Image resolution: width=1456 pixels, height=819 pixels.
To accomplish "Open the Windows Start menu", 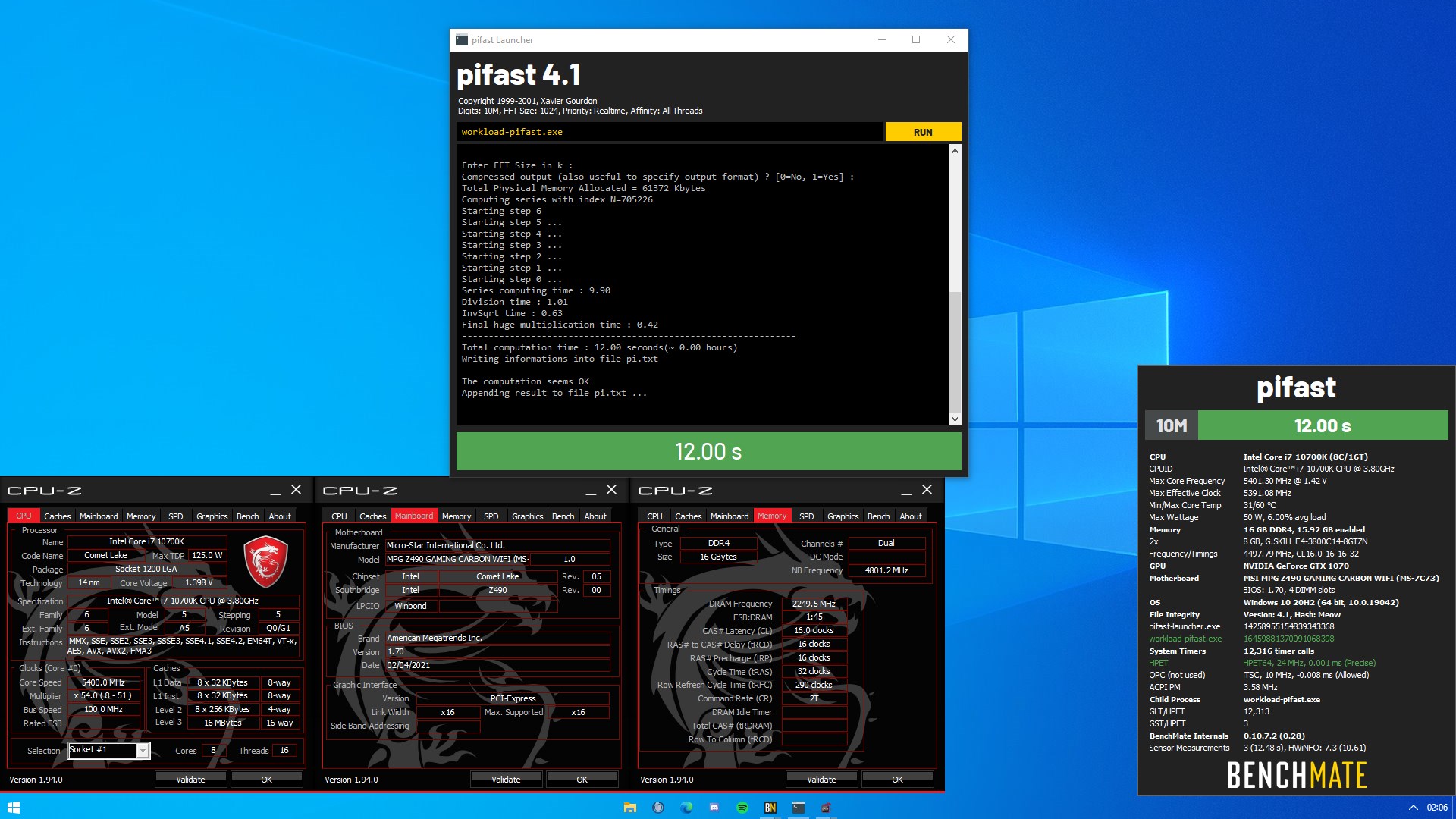I will 14,808.
